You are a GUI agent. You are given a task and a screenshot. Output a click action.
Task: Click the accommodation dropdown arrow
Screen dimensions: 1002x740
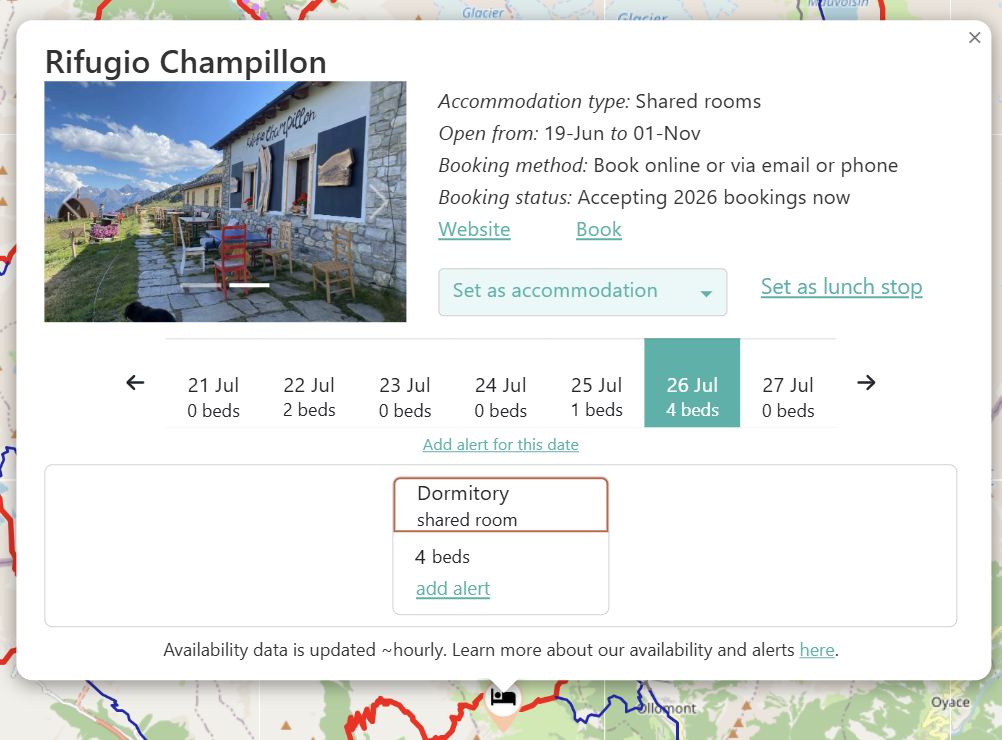[x=706, y=293]
